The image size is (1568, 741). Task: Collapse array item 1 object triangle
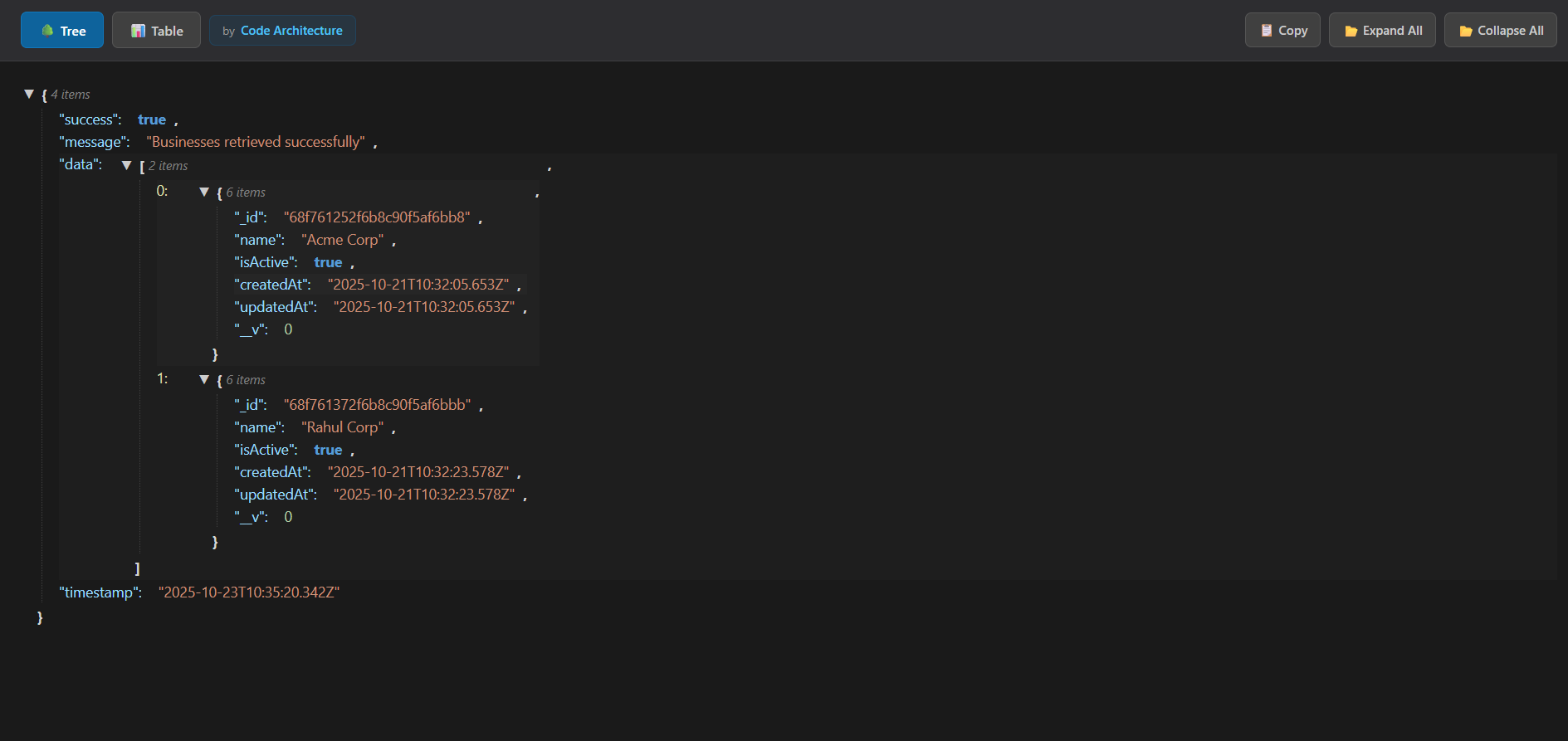coord(204,379)
